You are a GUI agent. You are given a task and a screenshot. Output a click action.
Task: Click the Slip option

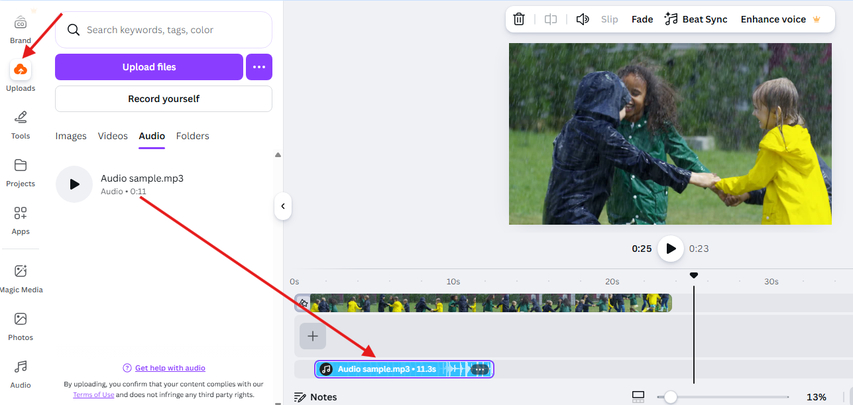point(609,19)
